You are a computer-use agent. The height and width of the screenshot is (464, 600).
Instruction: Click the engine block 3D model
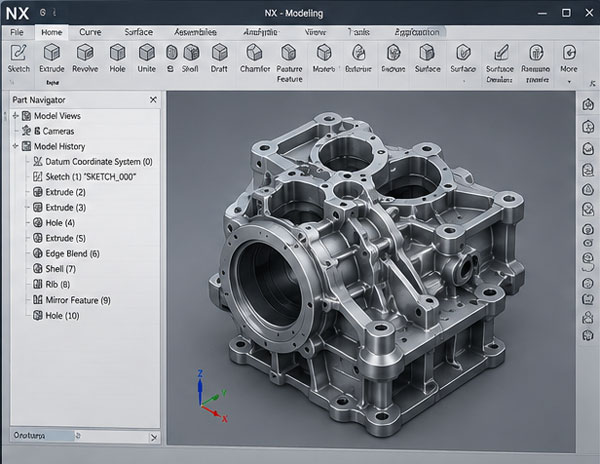click(367, 272)
